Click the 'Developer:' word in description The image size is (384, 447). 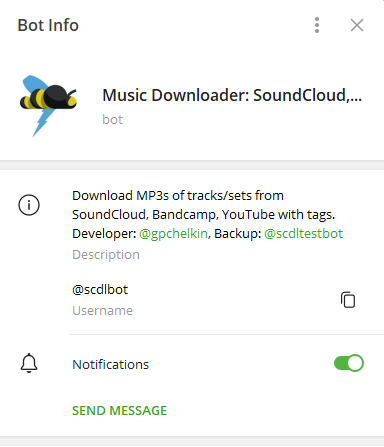(104, 234)
